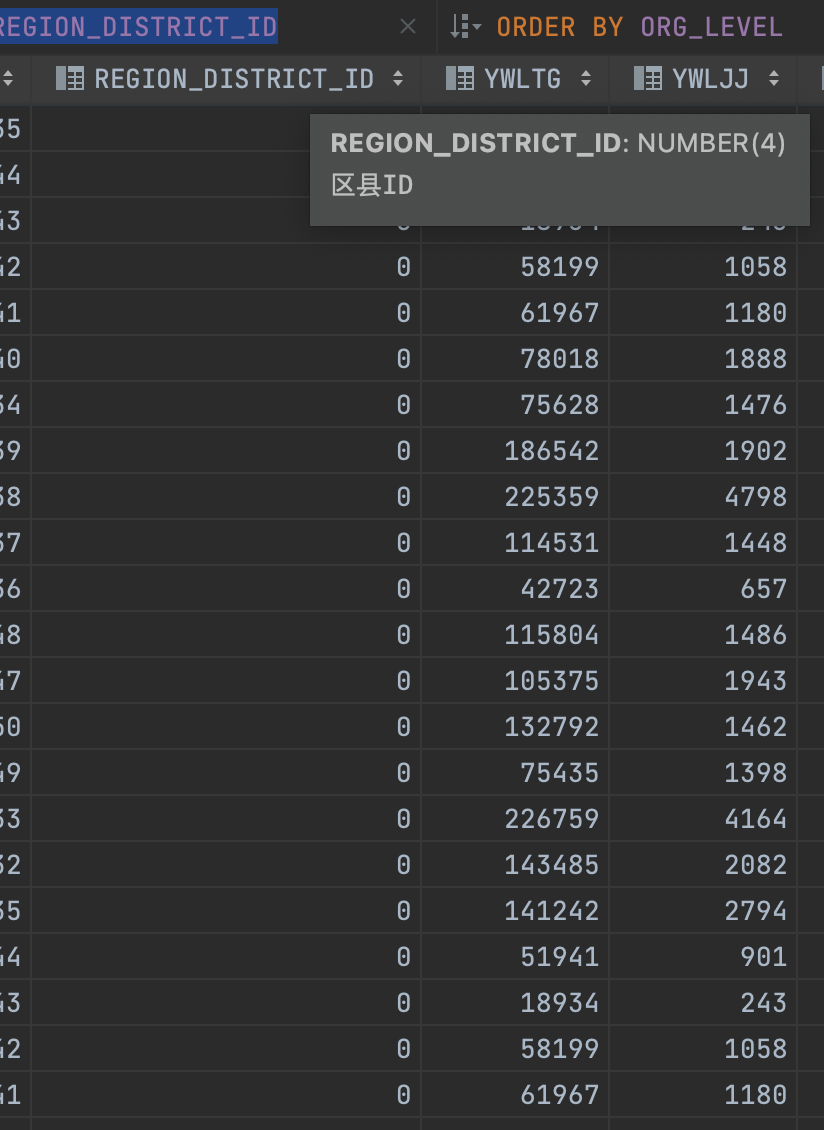Select REGION_DISTRICT_ID cell 0 in the 225359 row
Image resolution: width=824 pixels, height=1130 pixels.
[x=226, y=497]
